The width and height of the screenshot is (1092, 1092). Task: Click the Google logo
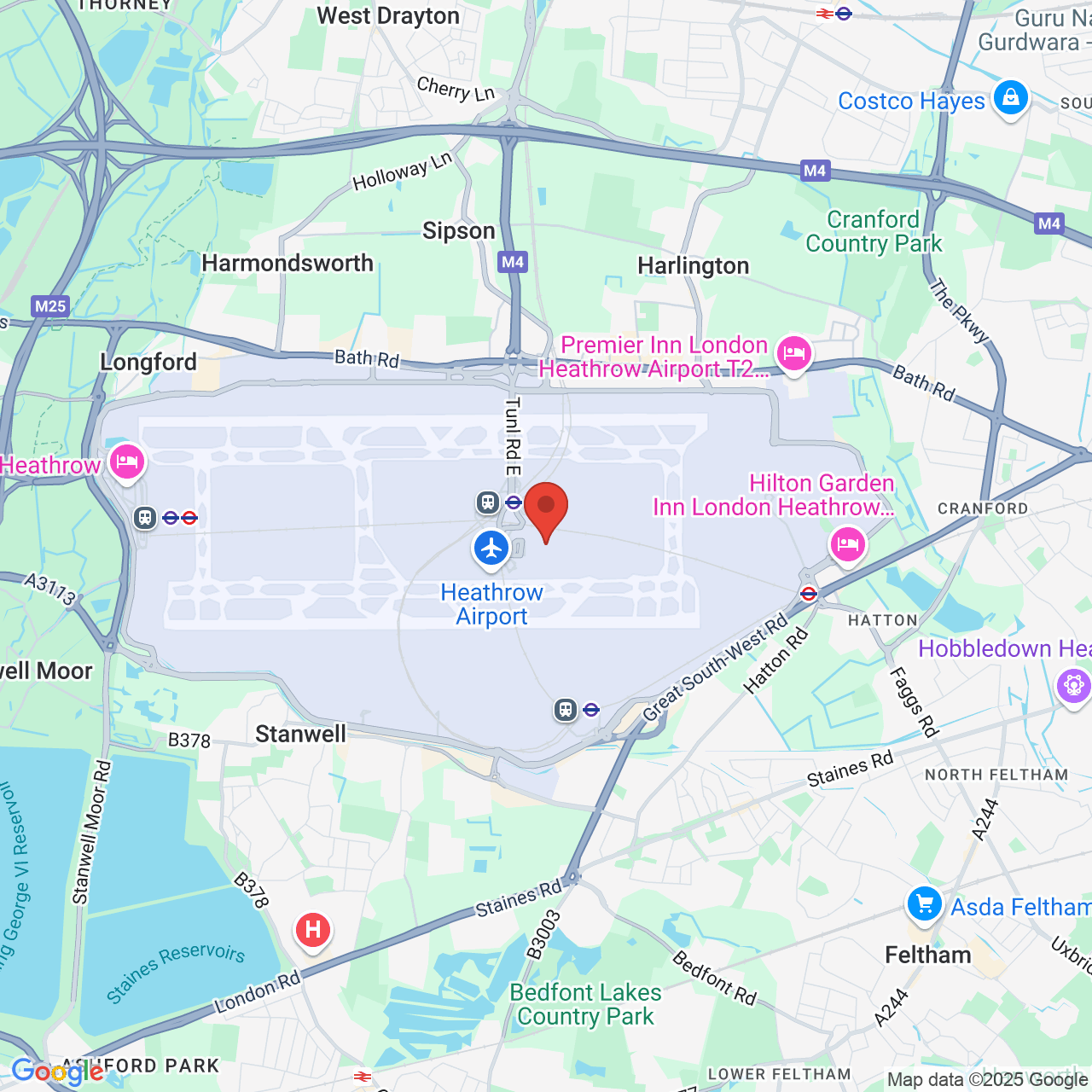click(x=57, y=1072)
